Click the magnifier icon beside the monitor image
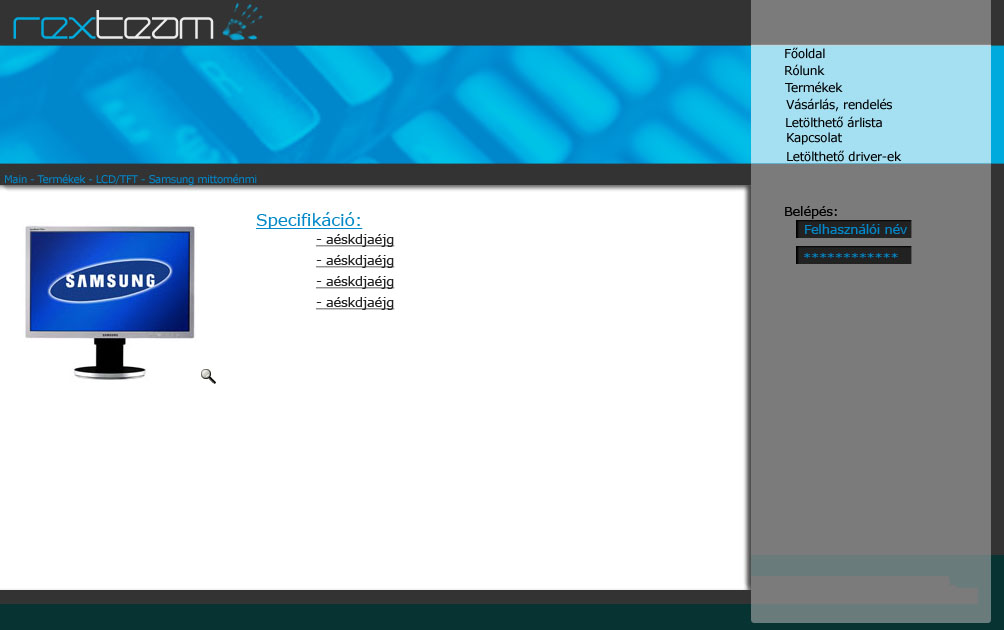Image resolution: width=1004 pixels, height=630 pixels. 208,376
